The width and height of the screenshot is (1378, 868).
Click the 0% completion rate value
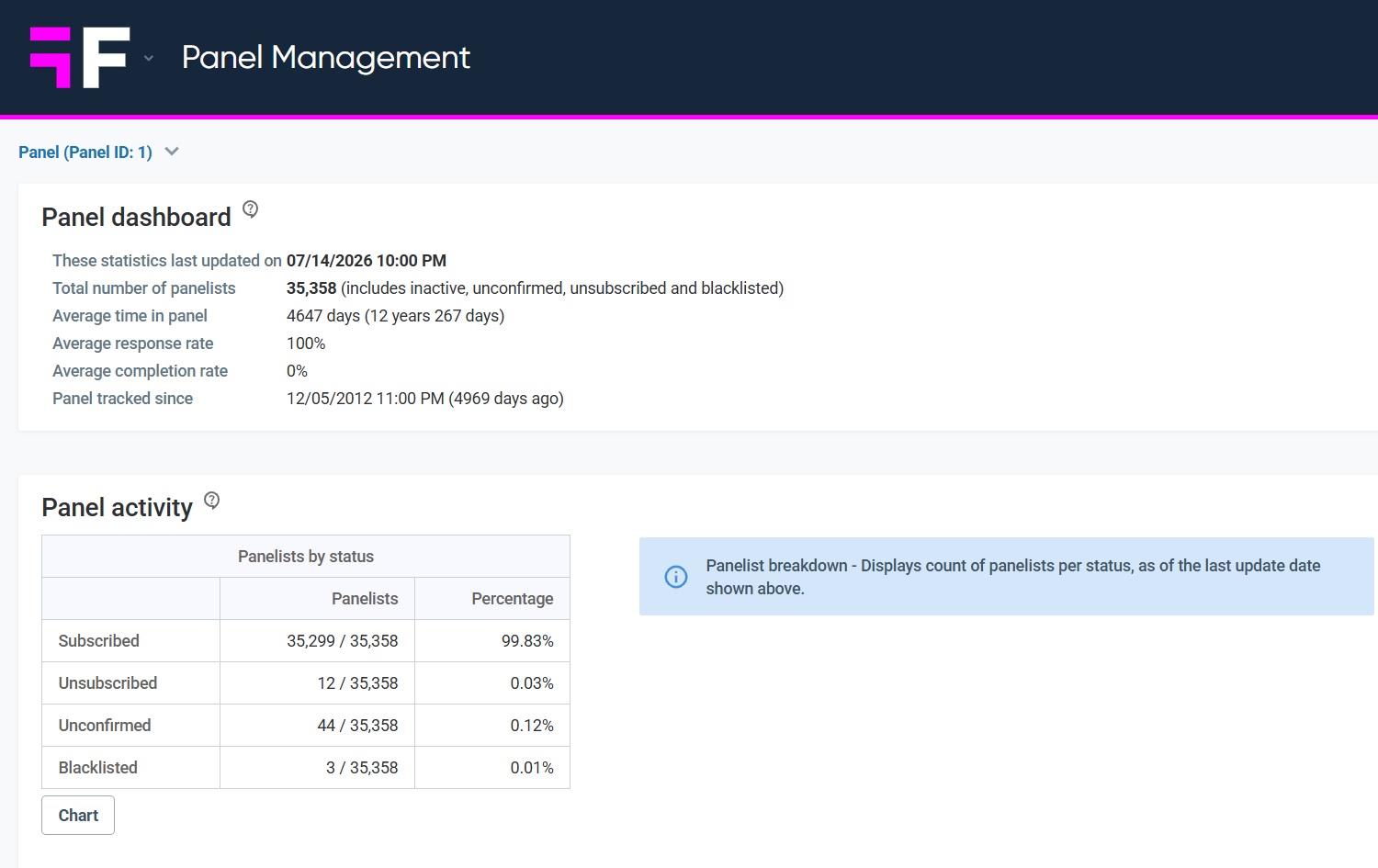pyautogui.click(x=297, y=371)
